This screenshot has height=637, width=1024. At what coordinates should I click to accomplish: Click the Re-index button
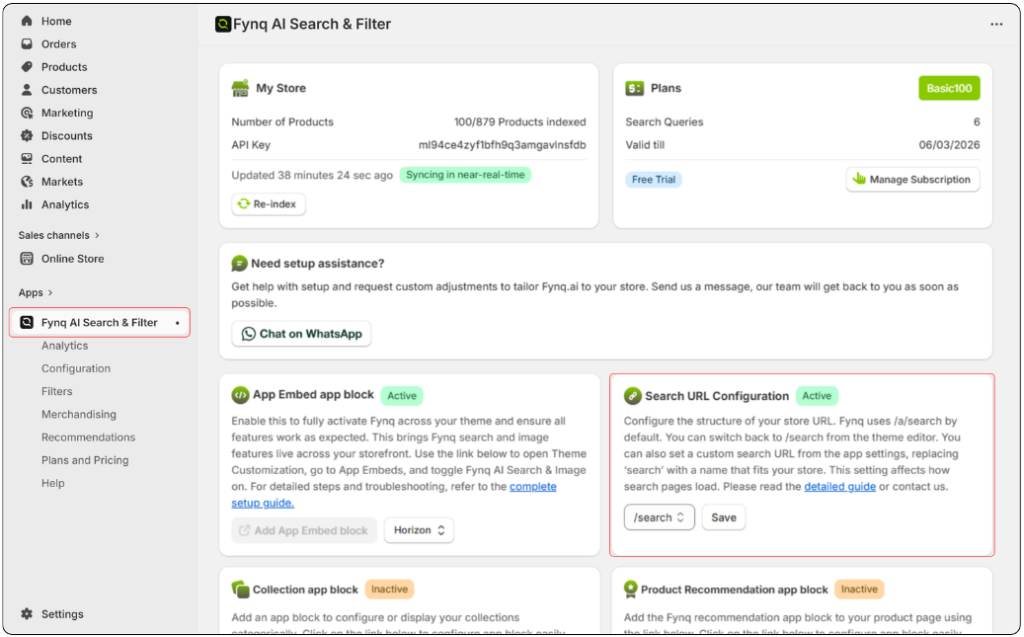tap(268, 204)
